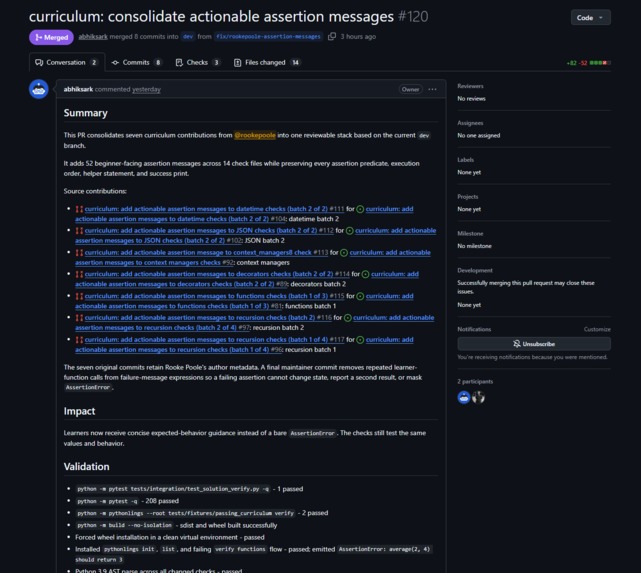The image size is (641, 573).
Task: Click open issue icon before #92 link
Action: 344,253
